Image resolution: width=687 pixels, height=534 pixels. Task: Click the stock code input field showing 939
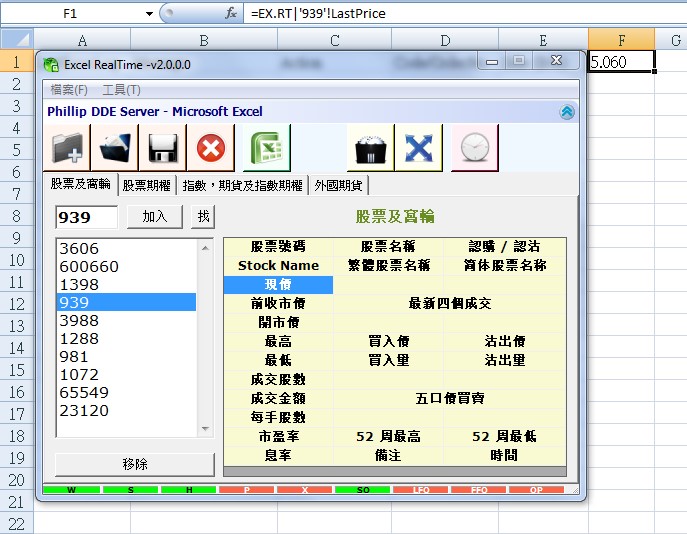87,217
